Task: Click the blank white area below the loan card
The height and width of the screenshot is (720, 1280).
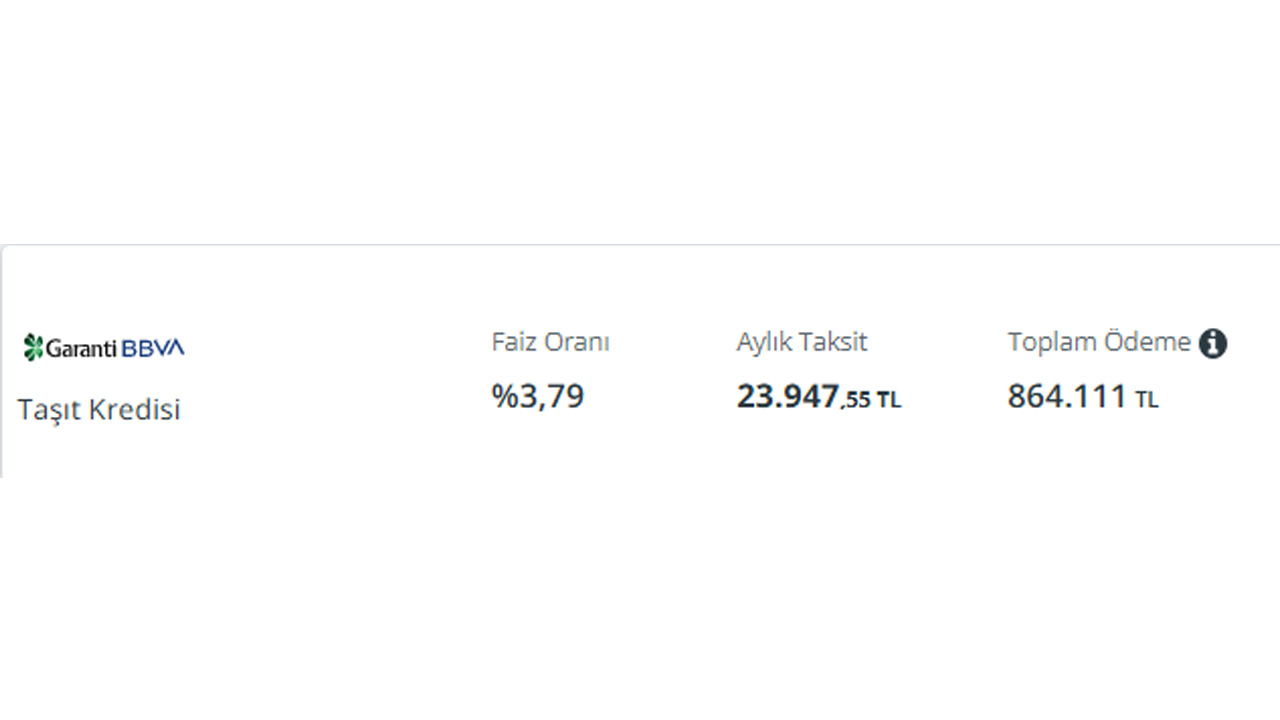Action: [x=640, y=600]
